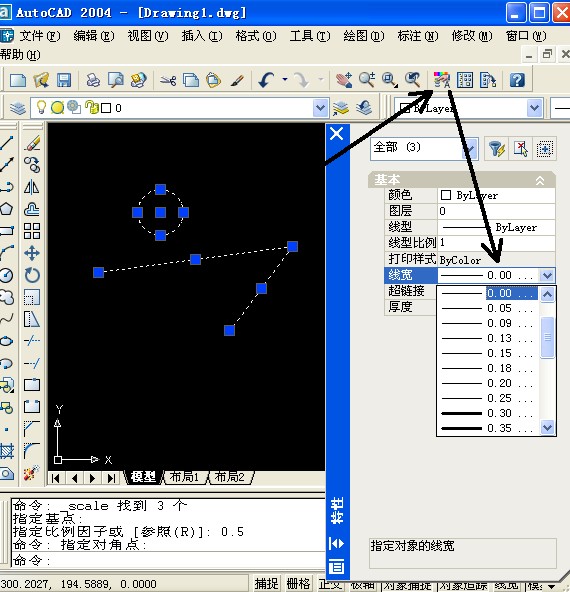Click the Cut scissors icon
This screenshot has width=570, height=592.
pyautogui.click(x=168, y=80)
